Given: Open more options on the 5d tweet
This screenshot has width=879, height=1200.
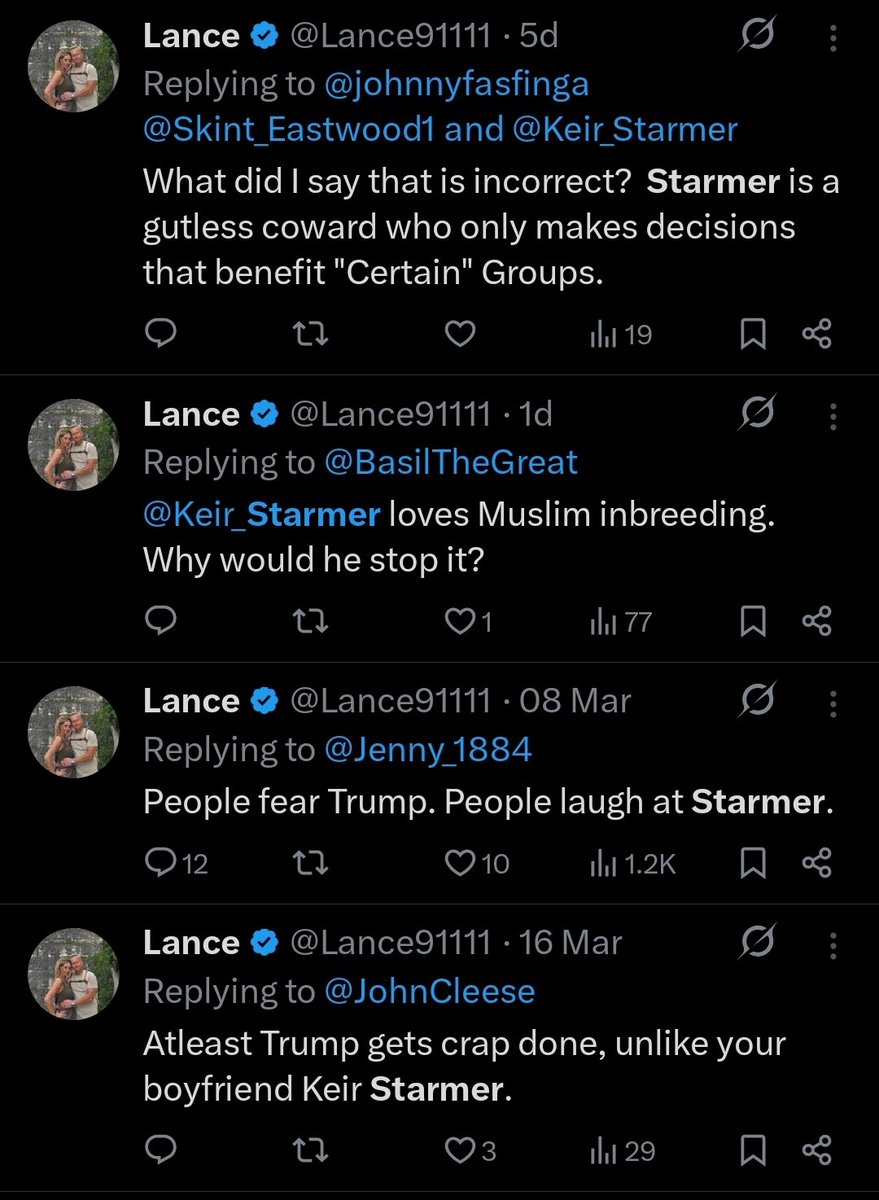Looking at the screenshot, I should click(833, 37).
